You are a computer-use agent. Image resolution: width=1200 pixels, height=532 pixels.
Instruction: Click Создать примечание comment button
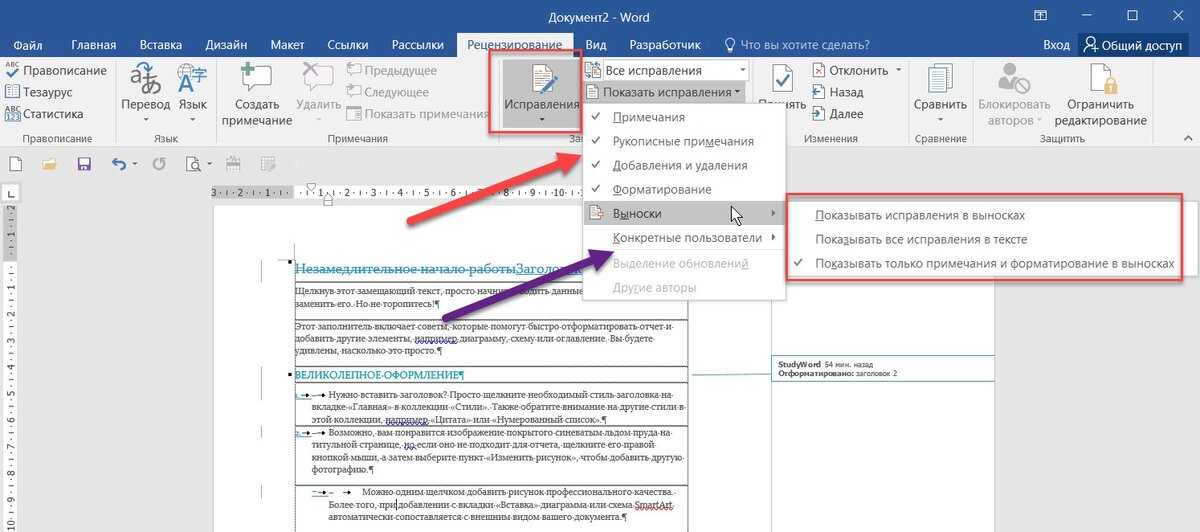[x=257, y=95]
